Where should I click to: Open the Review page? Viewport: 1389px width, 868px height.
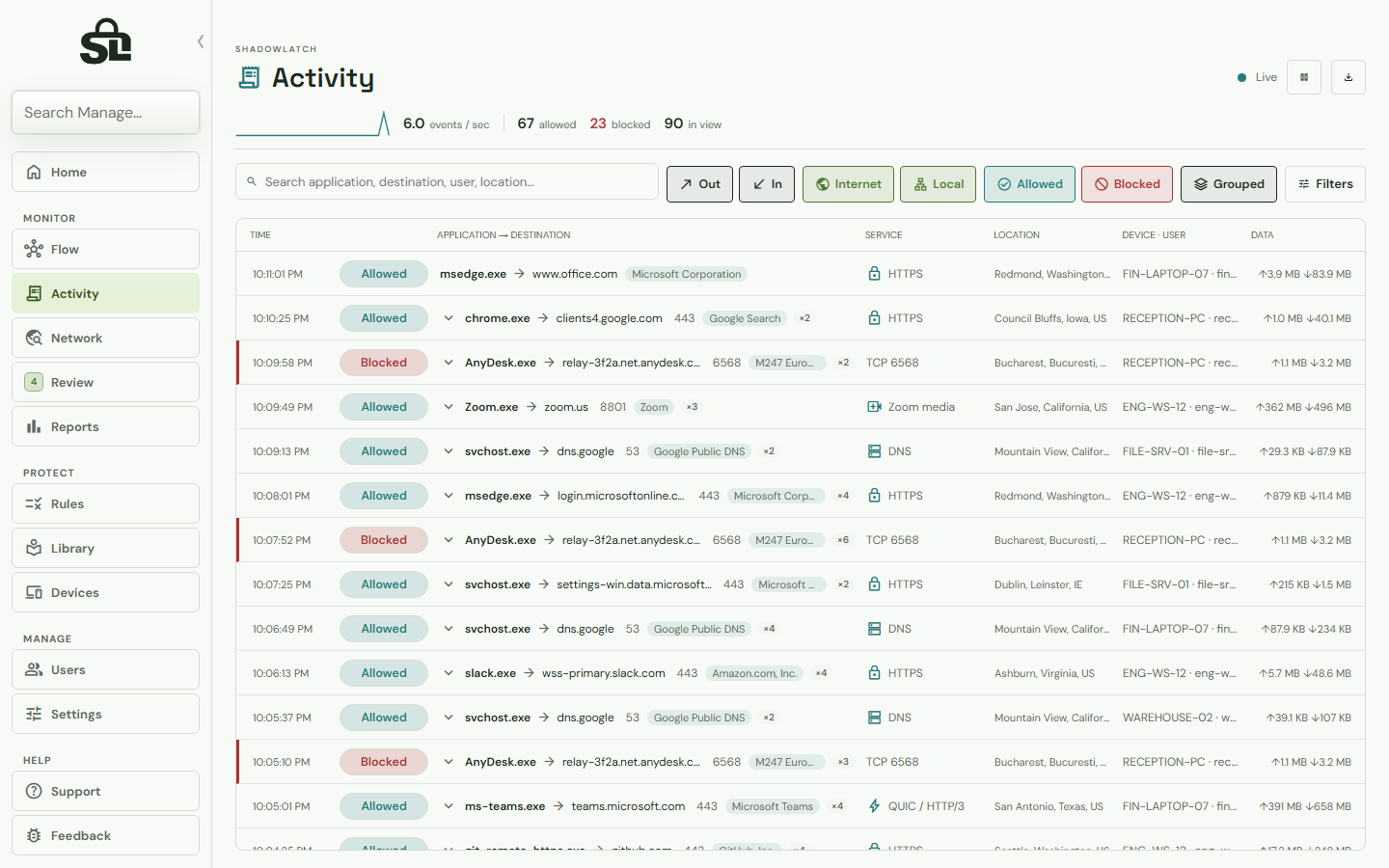pos(106,382)
